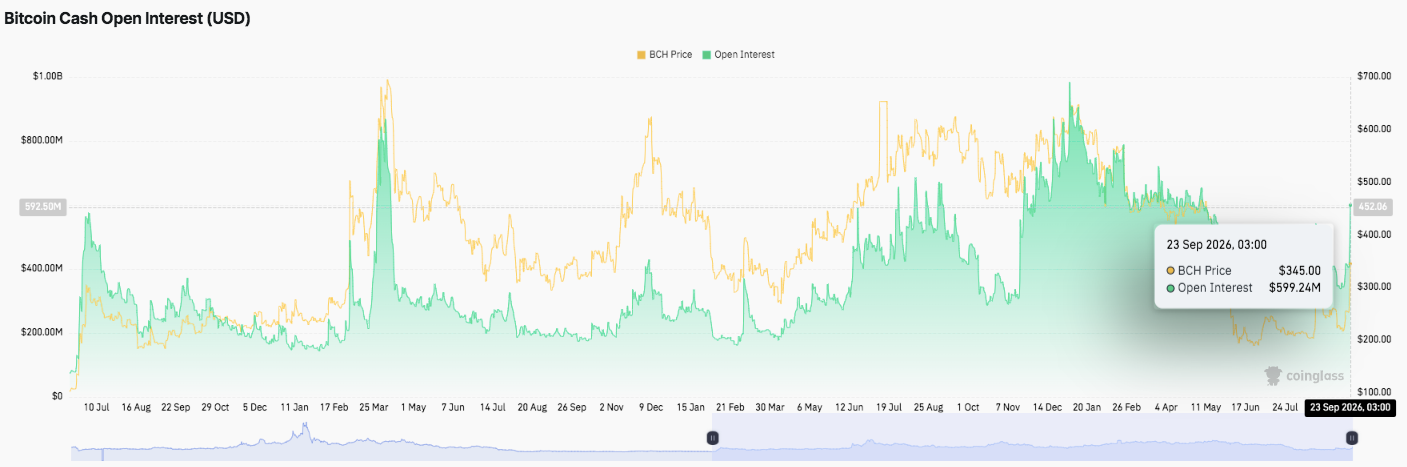
Task: Click the Bitcoin Cash Open Interest (USD) title
Action: coord(127,18)
